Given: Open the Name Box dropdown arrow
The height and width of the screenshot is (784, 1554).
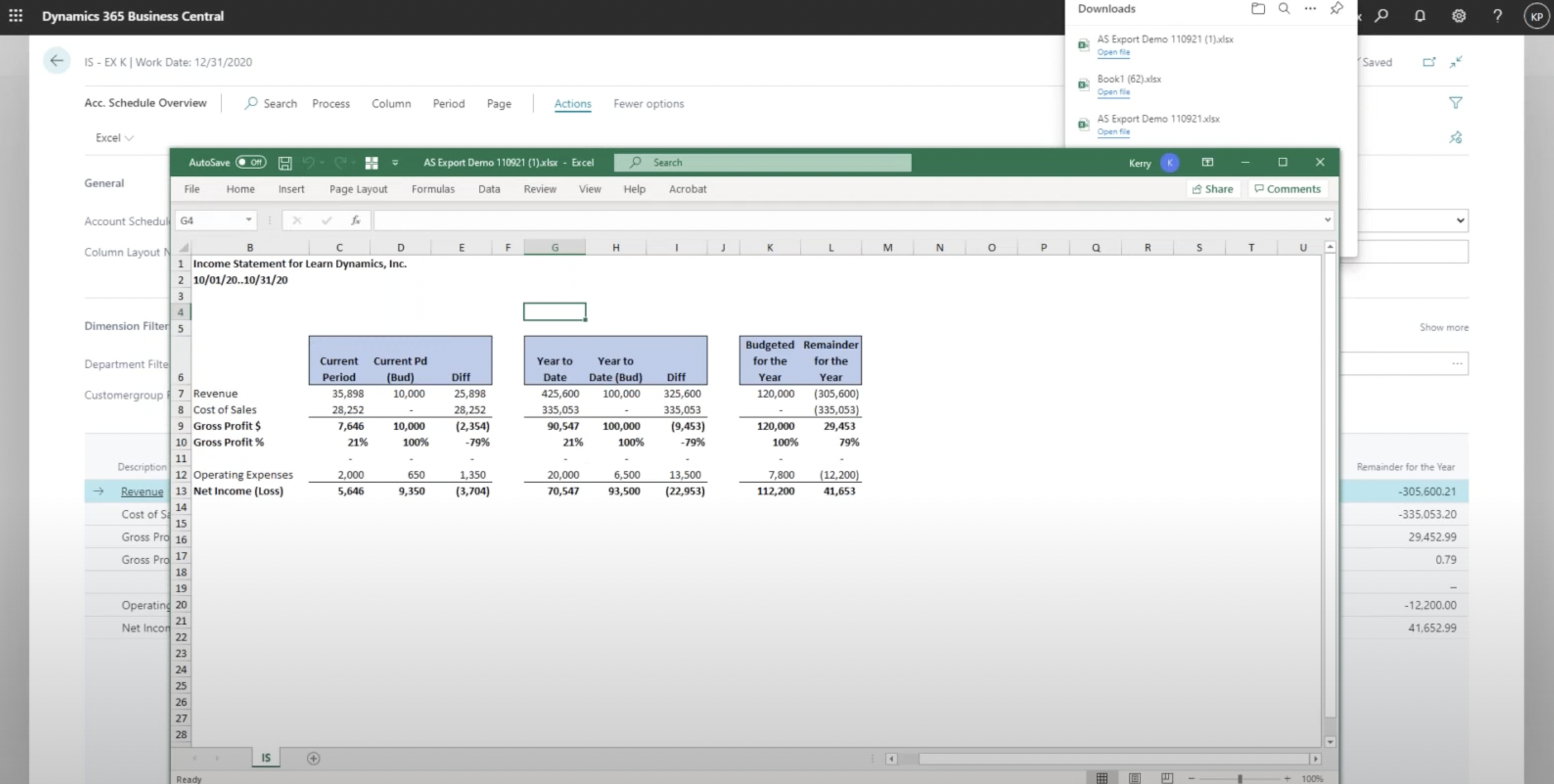Looking at the screenshot, I should pyautogui.click(x=249, y=220).
